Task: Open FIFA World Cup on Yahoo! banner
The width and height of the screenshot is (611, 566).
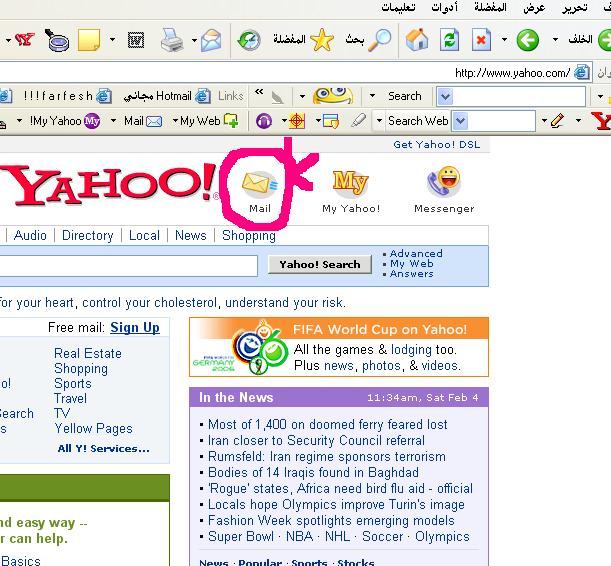Action: coord(339,347)
